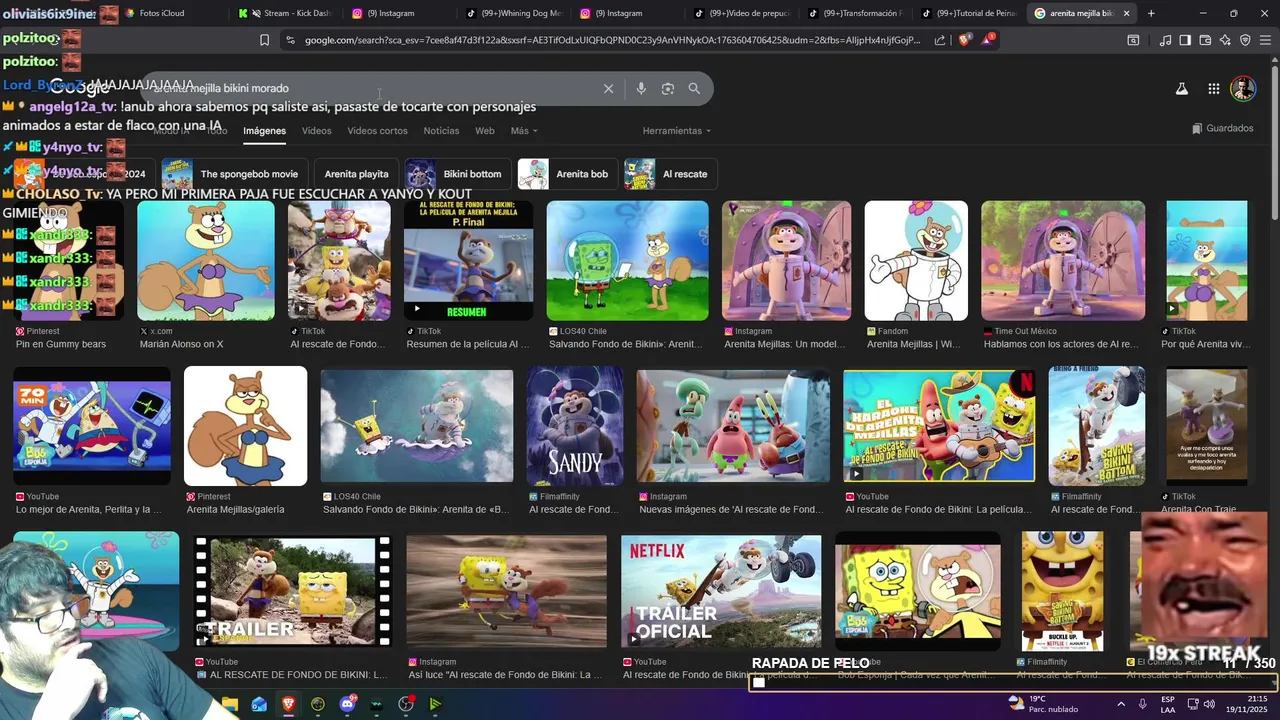
Task: Bookmark this page in the address bar
Action: pos(264,40)
